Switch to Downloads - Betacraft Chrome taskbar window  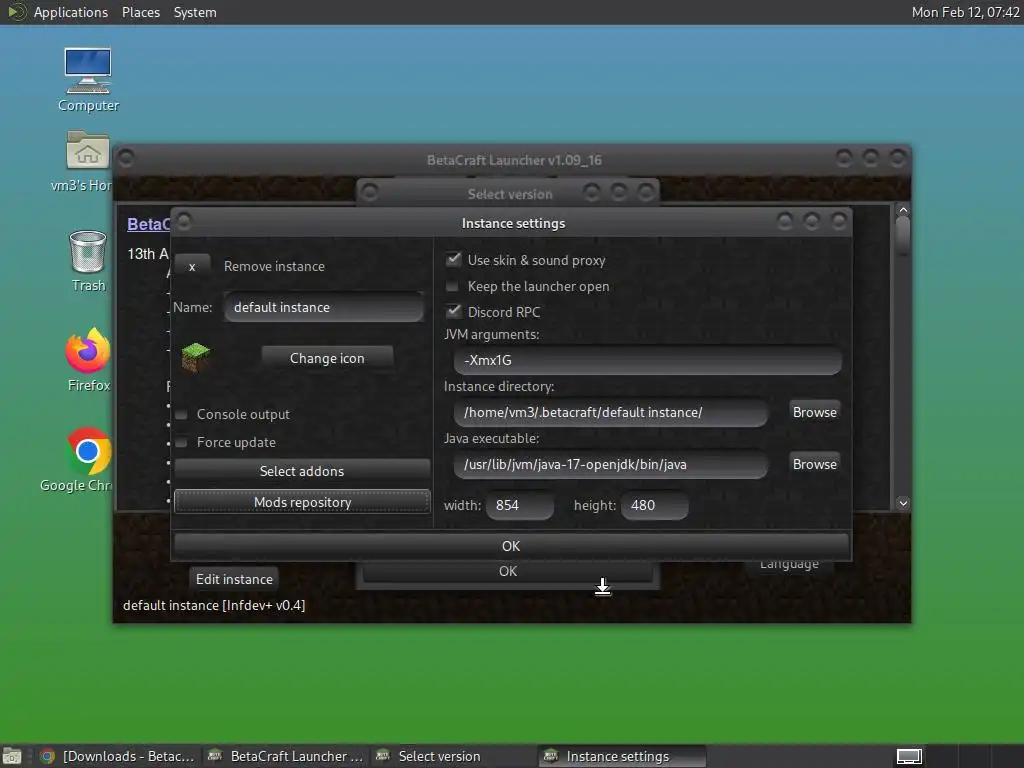tap(118, 756)
